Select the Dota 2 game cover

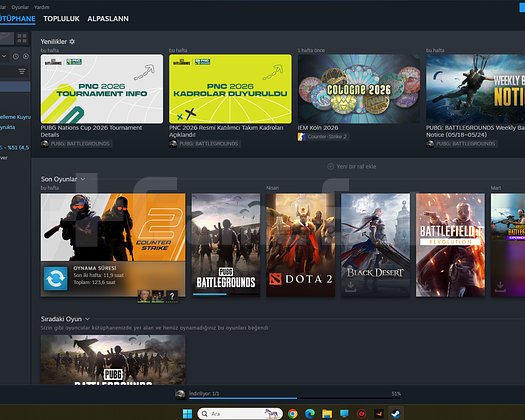coord(301,245)
